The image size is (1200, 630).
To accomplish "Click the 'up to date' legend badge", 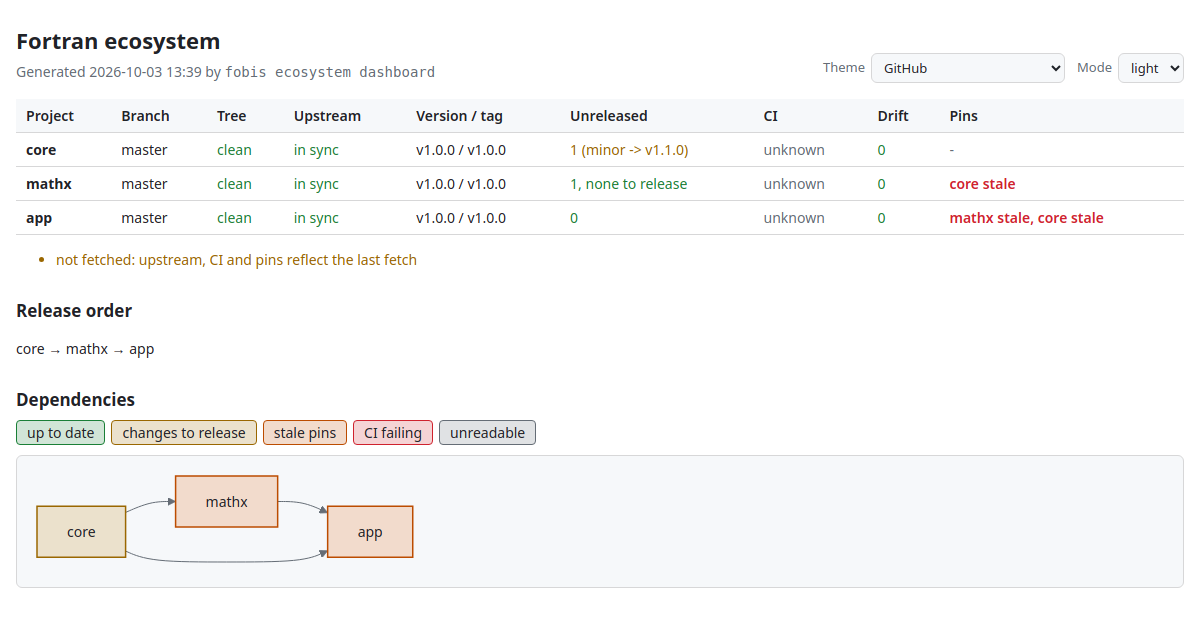I will [61, 433].
